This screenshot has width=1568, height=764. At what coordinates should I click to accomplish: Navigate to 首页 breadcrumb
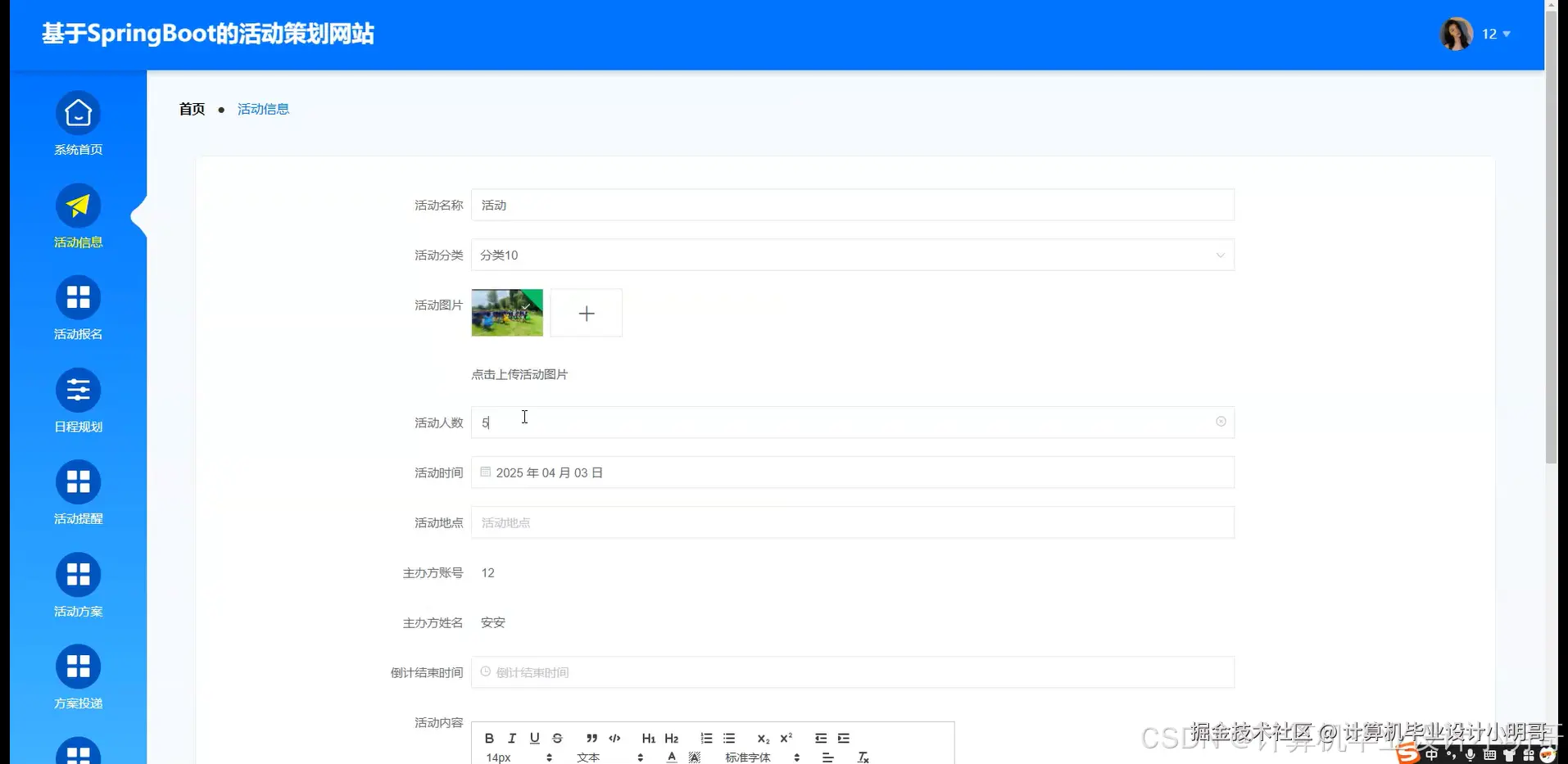(x=190, y=109)
